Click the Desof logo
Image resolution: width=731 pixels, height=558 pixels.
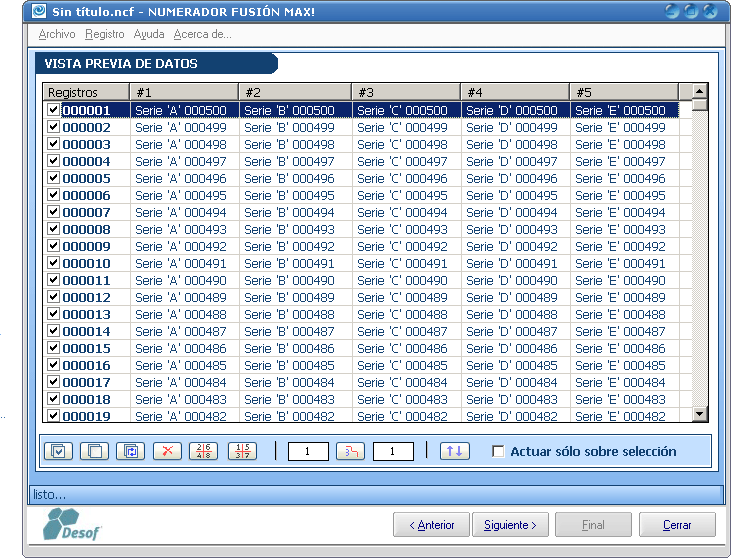[x=72, y=525]
